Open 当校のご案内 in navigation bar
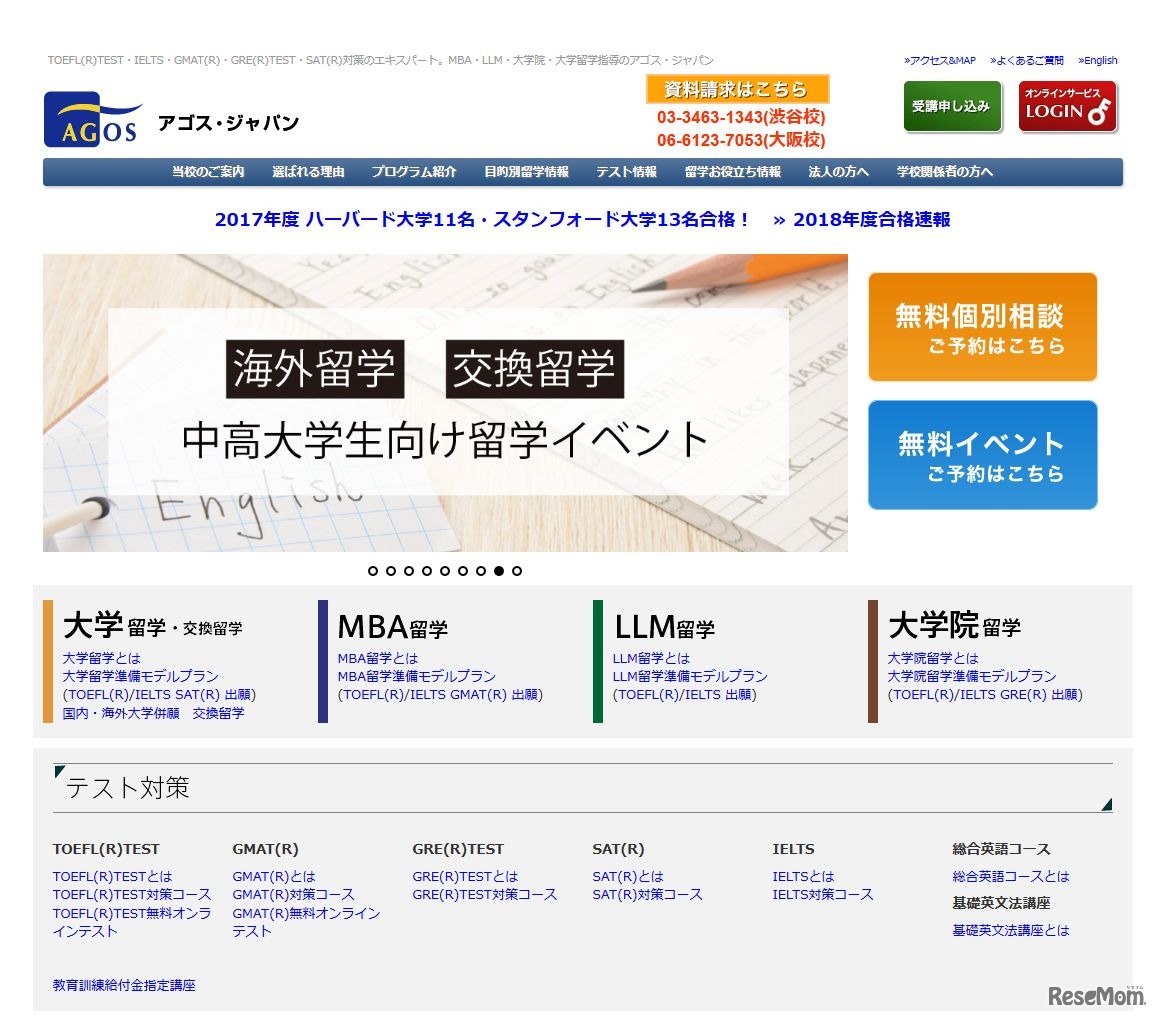The width and height of the screenshot is (1159, 1019). [208, 172]
